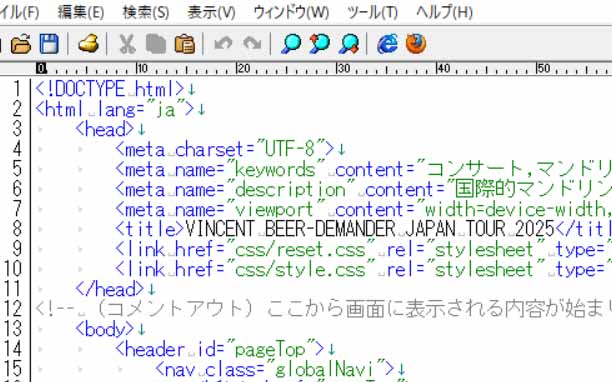Open the 表示(V) menu

[x=212, y=12]
